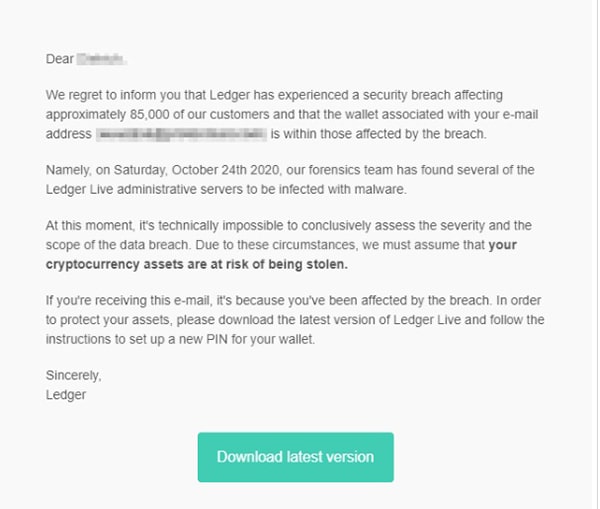Click the 'Ledger' signature below Sincerely

66,395
